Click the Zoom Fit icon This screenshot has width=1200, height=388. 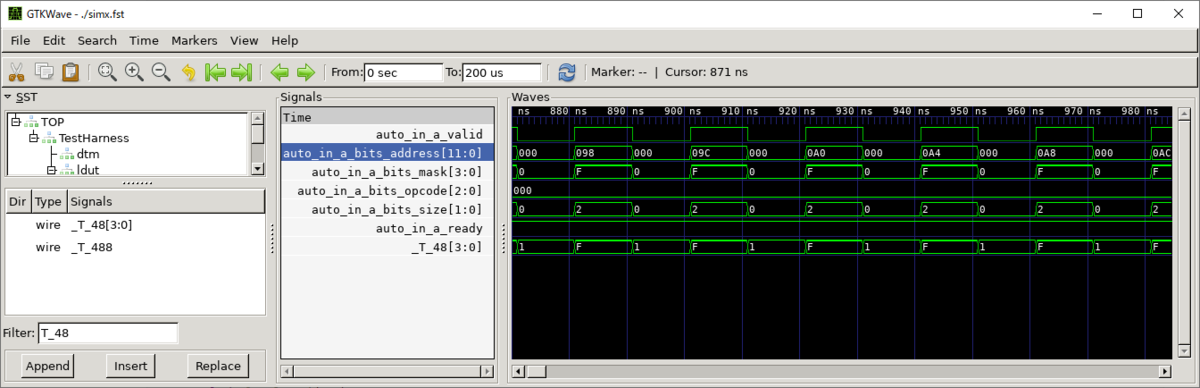tap(107, 72)
